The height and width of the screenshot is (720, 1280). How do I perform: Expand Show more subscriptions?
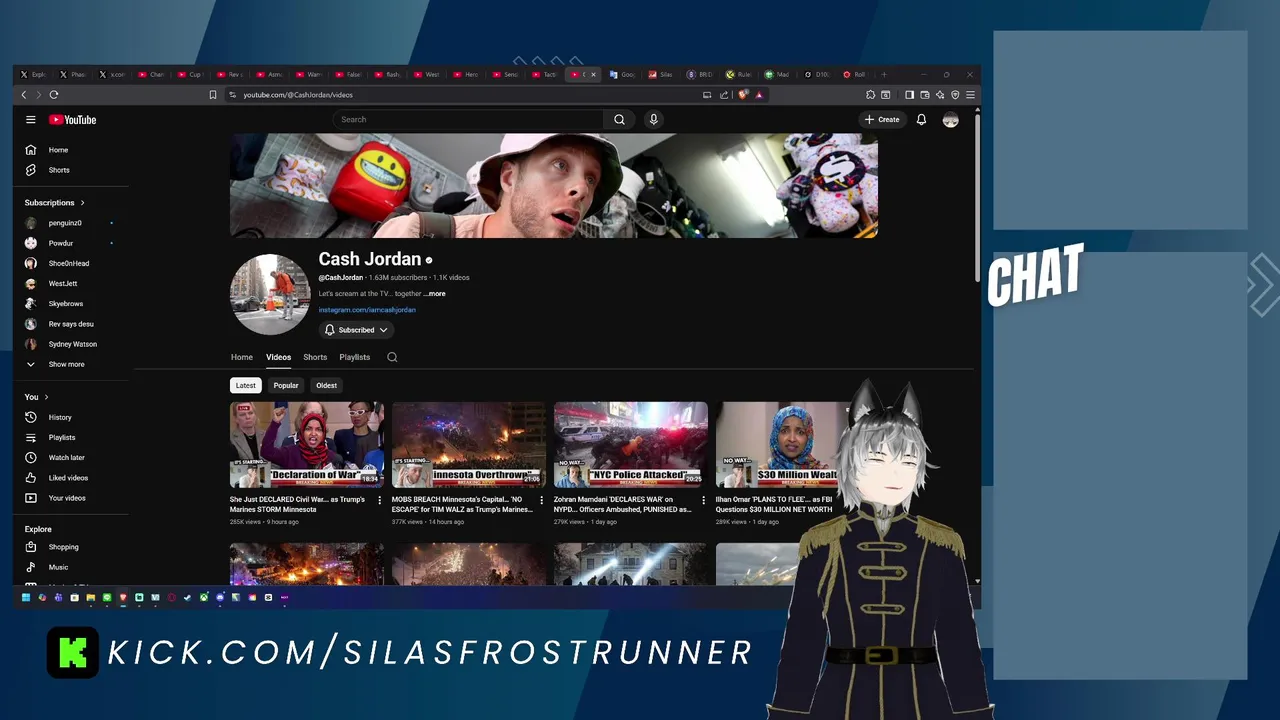pos(67,364)
